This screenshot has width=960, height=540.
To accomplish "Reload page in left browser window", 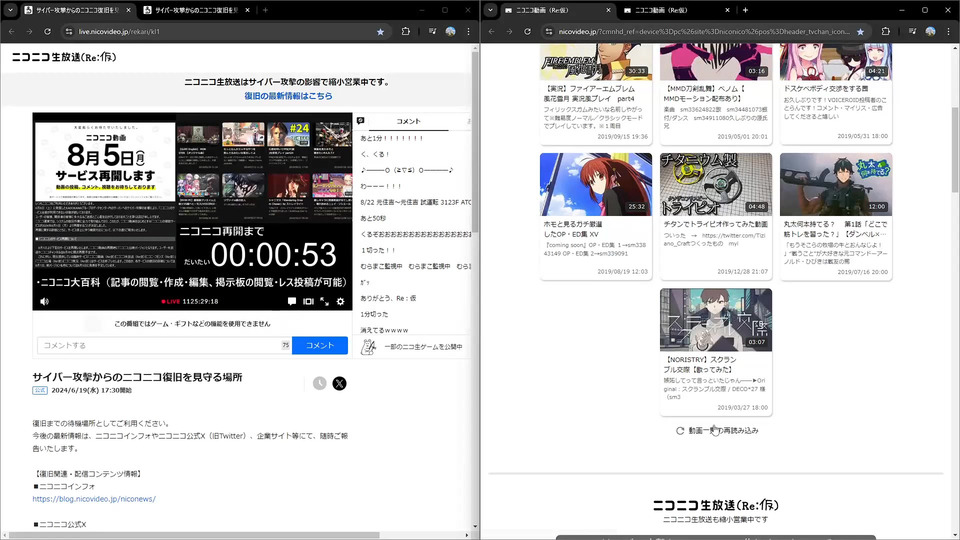I will [48, 31].
